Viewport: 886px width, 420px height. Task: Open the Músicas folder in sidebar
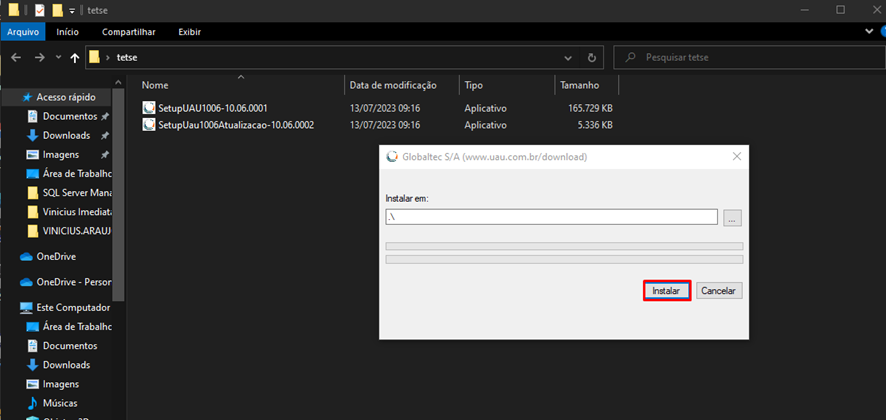coord(62,403)
